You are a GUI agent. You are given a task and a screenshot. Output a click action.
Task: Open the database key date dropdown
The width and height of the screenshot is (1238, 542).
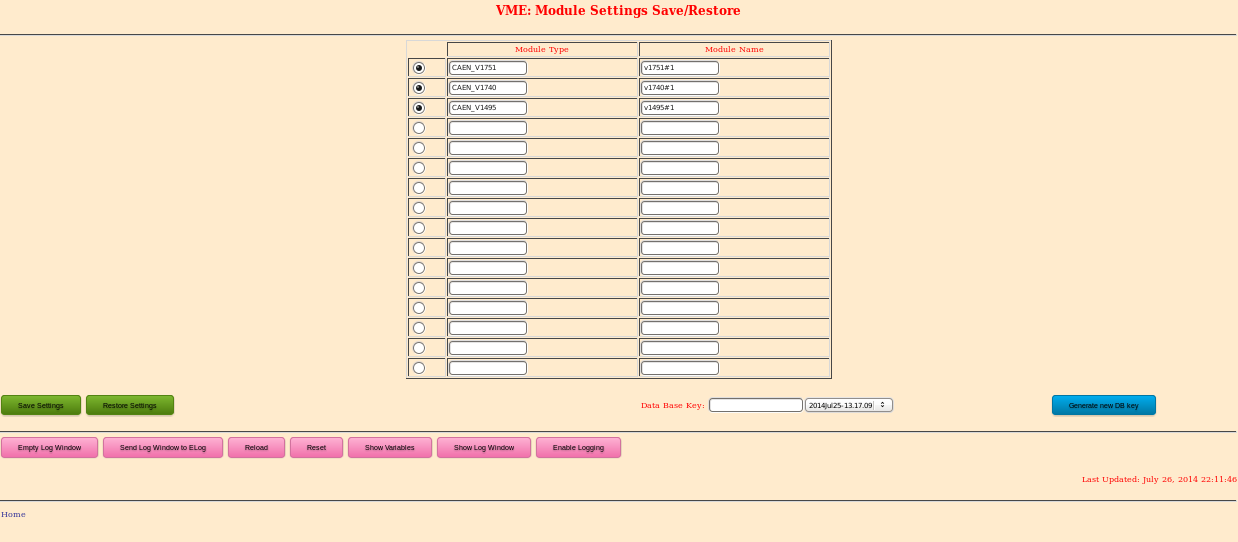(x=848, y=405)
